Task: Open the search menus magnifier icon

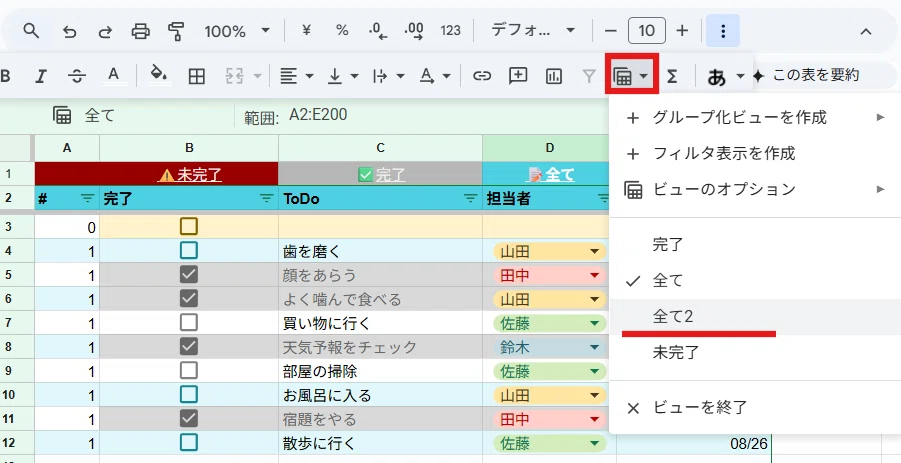Action: (31, 31)
